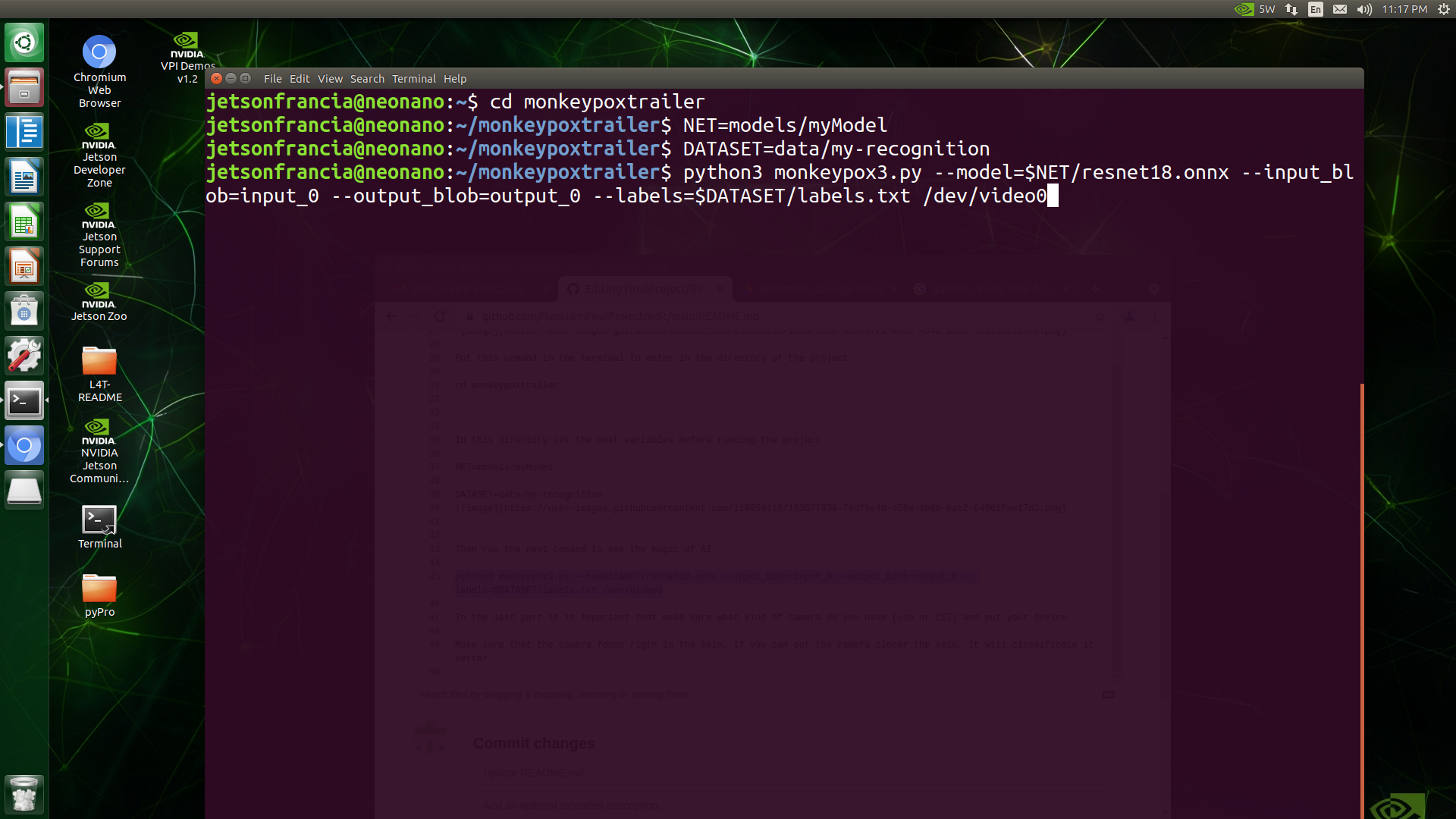Open the clock calendar dropdown
The width and height of the screenshot is (1456, 819).
[x=1405, y=9]
